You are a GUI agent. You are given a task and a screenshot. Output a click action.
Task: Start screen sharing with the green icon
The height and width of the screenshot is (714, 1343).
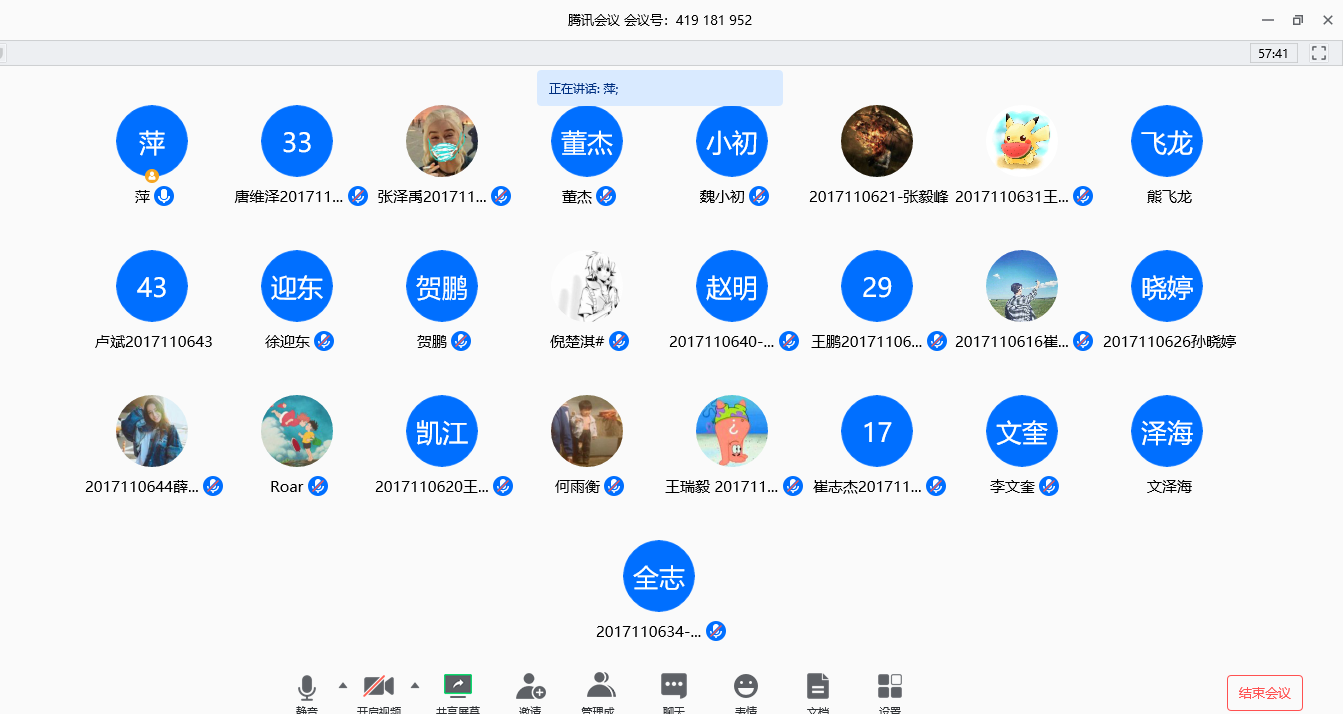click(458, 686)
